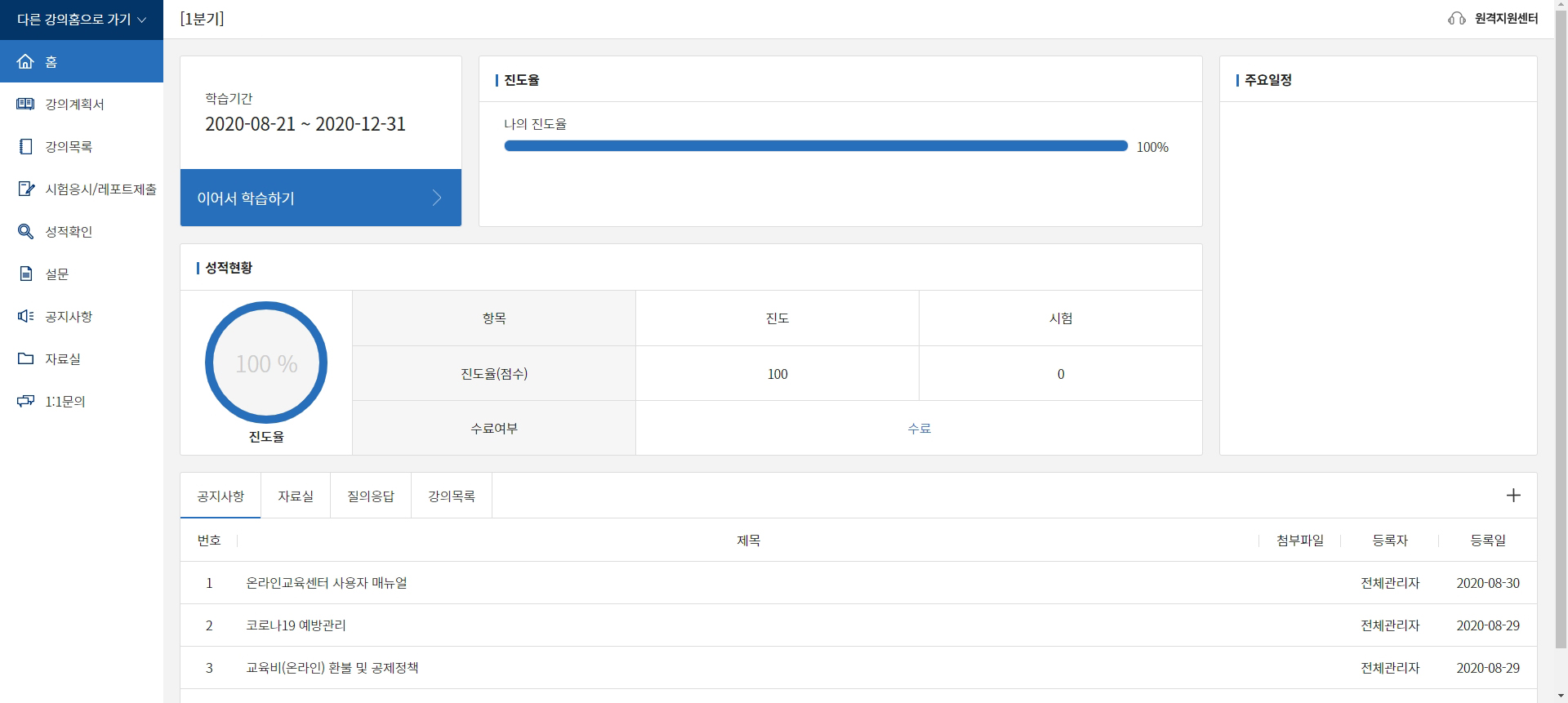Open notice 교육비(온라인) 환불 및 공제정책
The height and width of the screenshot is (703, 1568).
332,668
